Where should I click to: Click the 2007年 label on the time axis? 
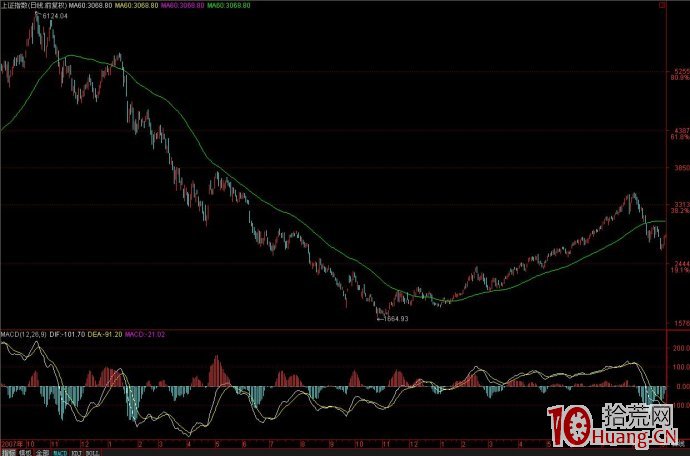(x=12, y=441)
